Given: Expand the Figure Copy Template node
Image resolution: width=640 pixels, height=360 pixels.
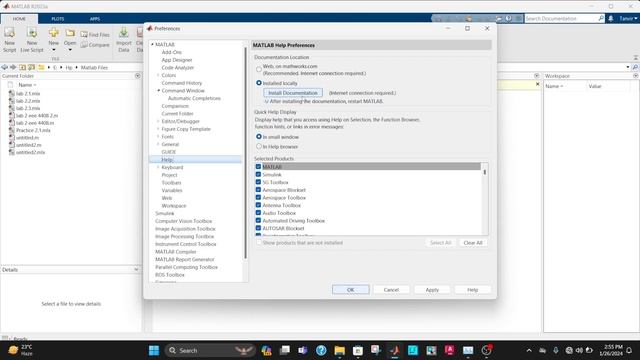Looking at the screenshot, I should (x=158, y=129).
